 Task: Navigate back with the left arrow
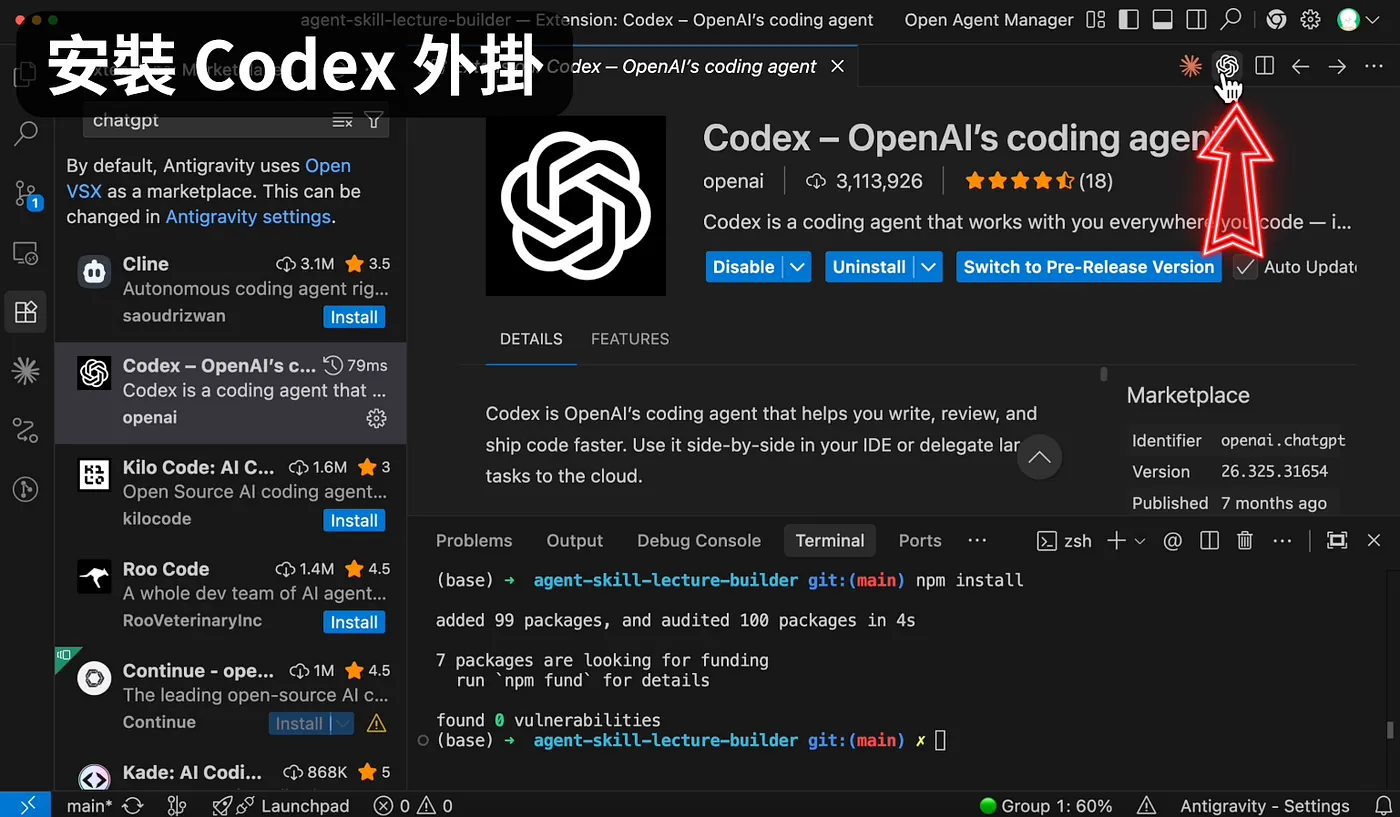tap(1300, 66)
